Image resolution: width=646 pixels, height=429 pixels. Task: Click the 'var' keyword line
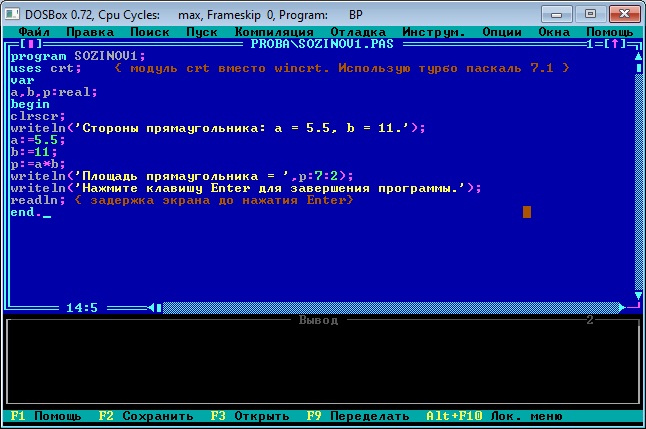22,80
